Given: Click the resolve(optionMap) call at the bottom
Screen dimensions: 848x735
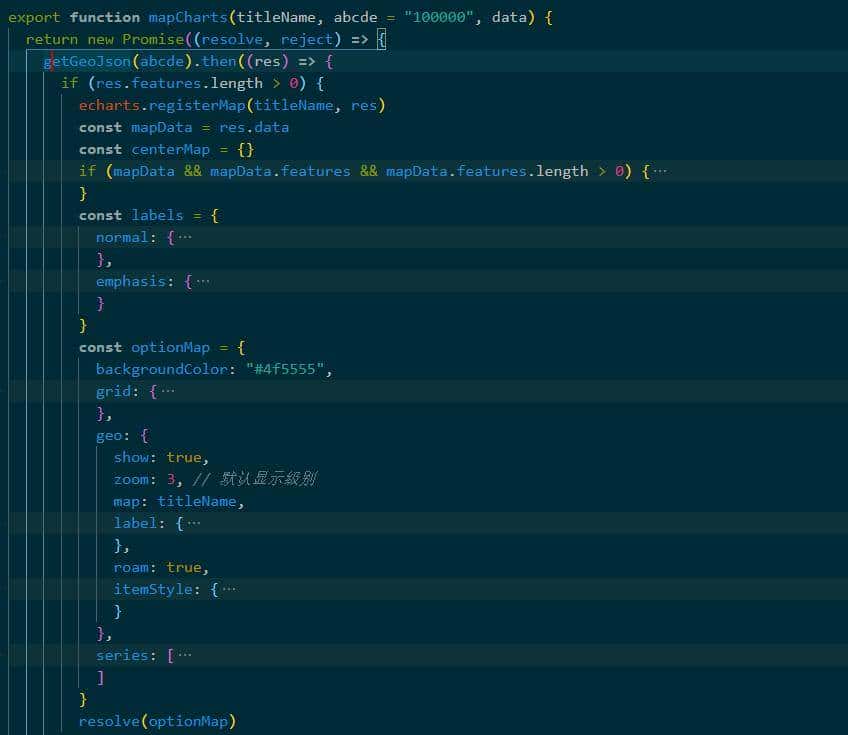Looking at the screenshot, I should (157, 721).
